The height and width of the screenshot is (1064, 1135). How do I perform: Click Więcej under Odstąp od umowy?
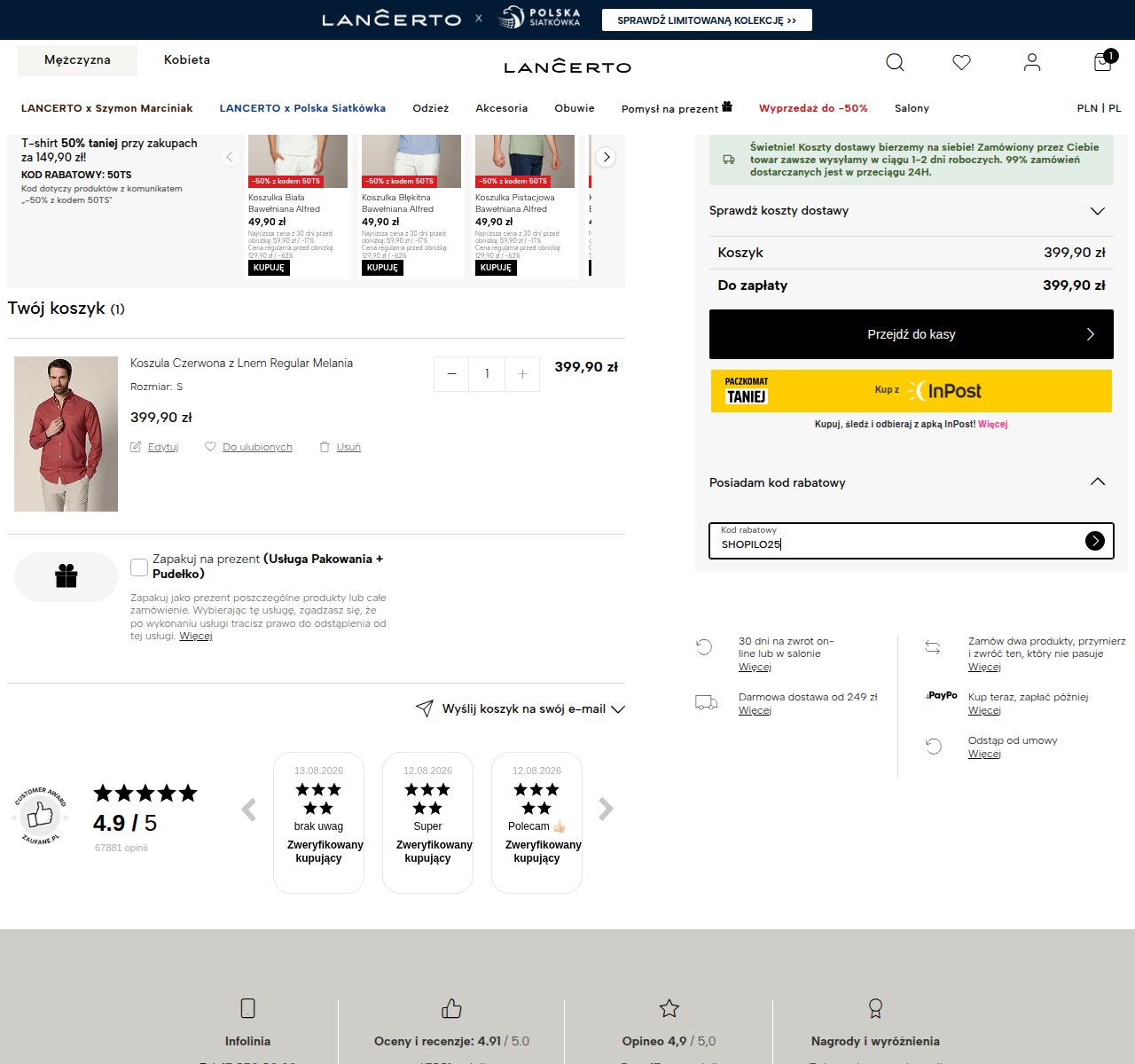[x=984, y=754]
